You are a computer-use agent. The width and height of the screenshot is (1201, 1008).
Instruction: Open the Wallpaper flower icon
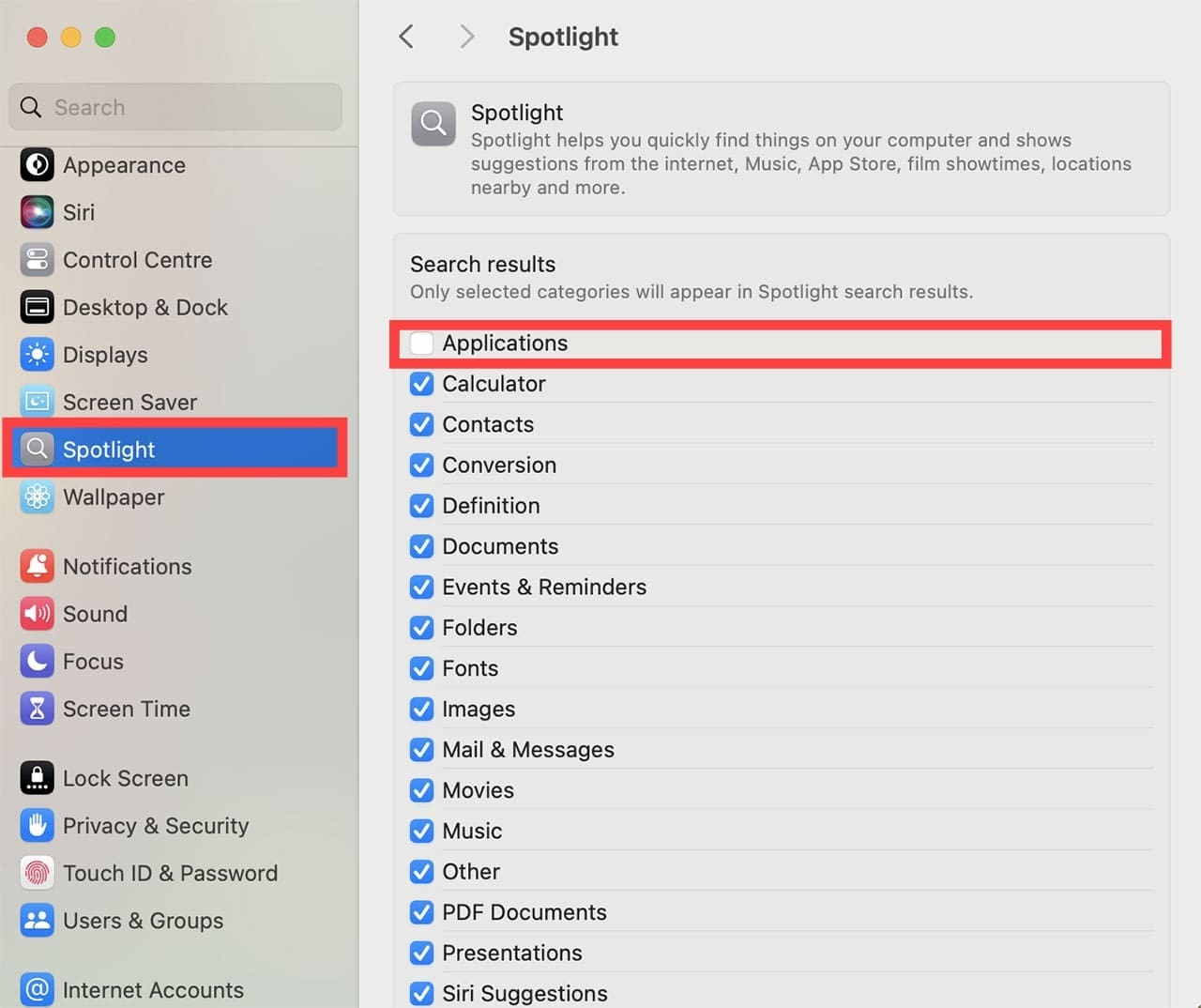click(x=38, y=496)
